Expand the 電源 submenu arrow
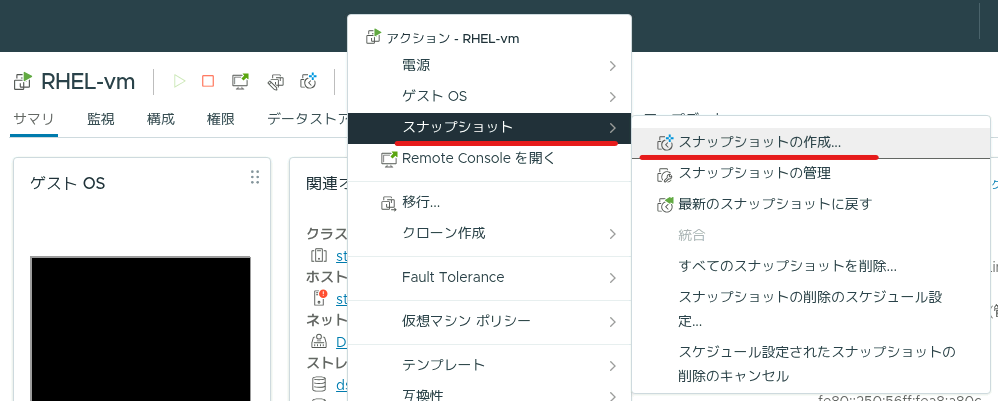Viewport: 998px width, 401px height. coord(612,66)
